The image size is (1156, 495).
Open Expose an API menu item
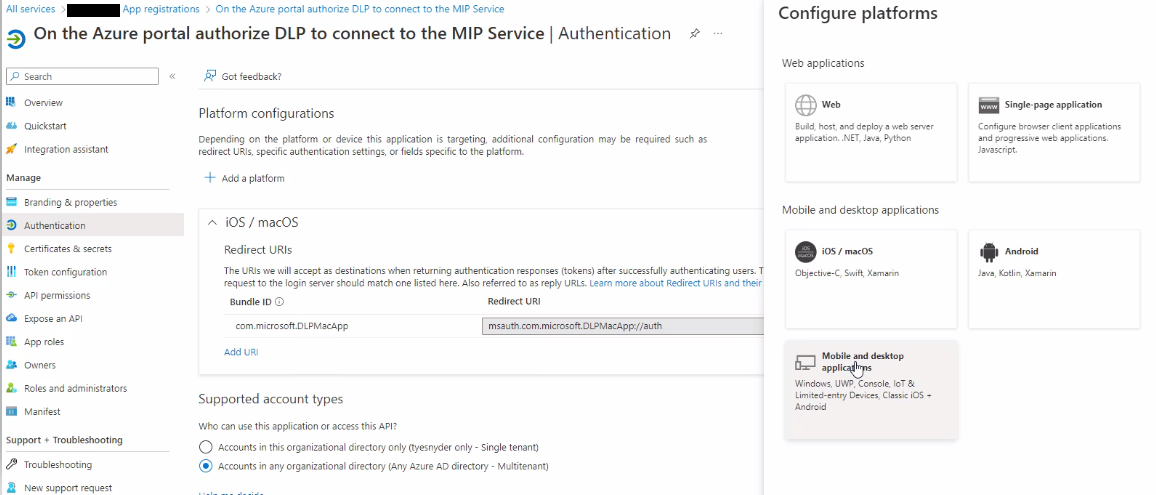click(x=53, y=319)
